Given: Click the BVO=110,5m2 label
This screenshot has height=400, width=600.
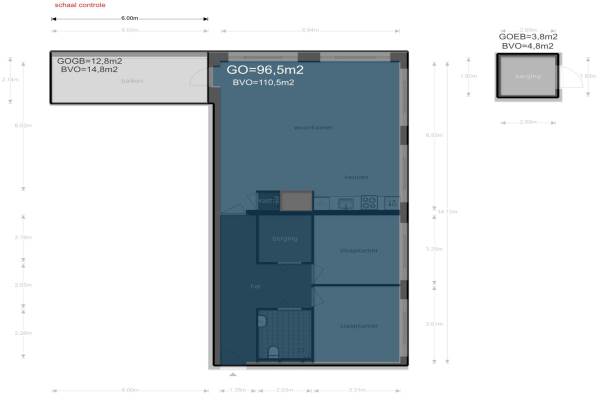Looking at the screenshot, I should point(263,84).
